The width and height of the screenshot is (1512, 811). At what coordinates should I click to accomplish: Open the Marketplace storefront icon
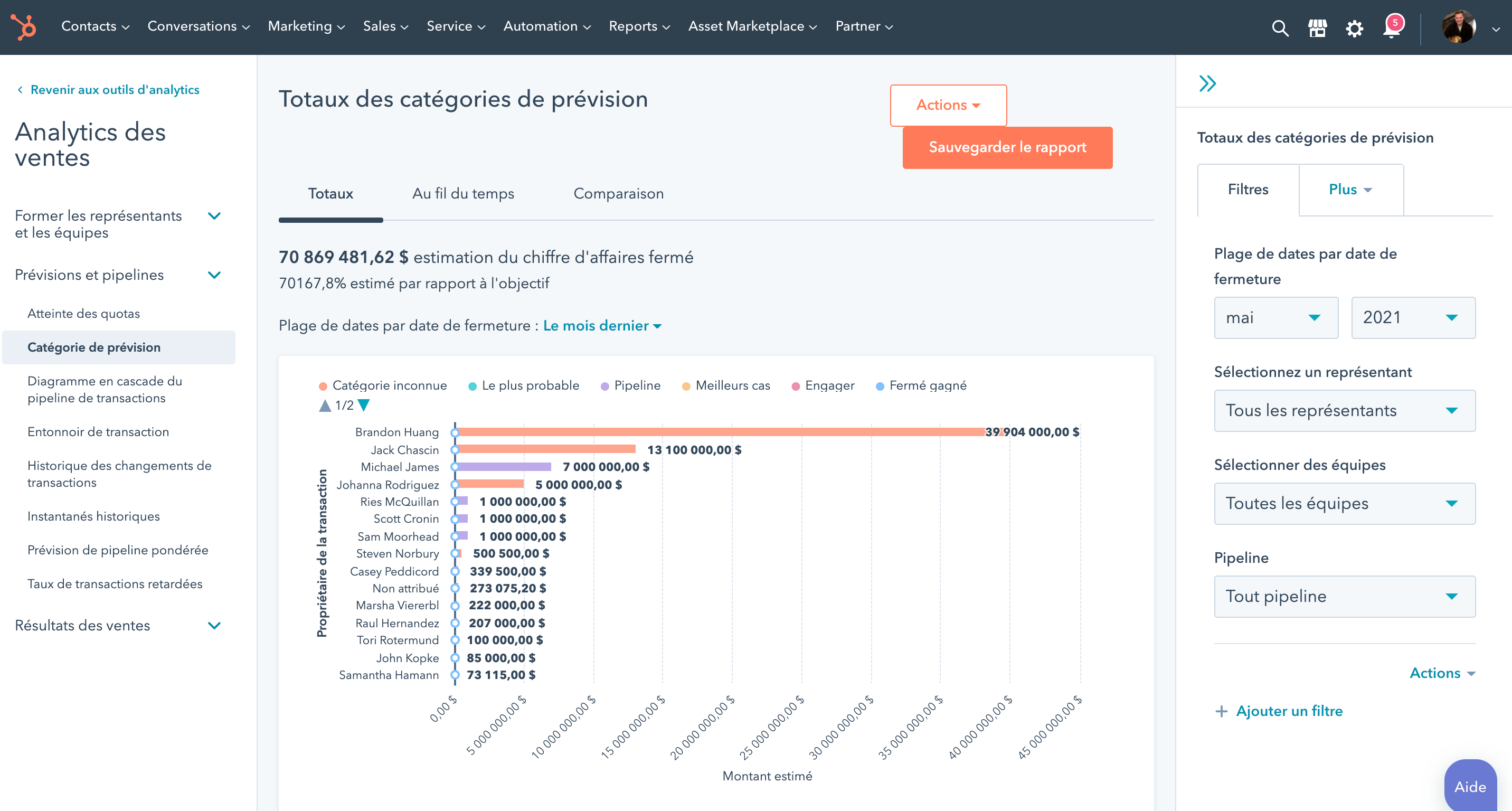(x=1317, y=27)
